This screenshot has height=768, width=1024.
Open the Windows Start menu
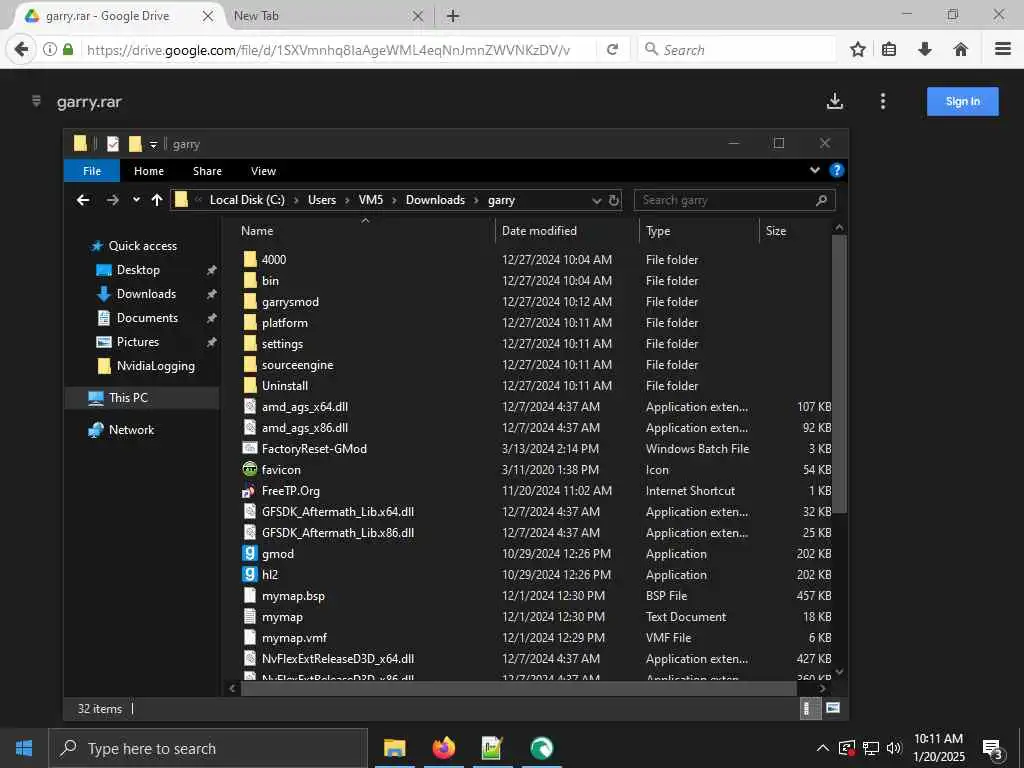pos(24,748)
